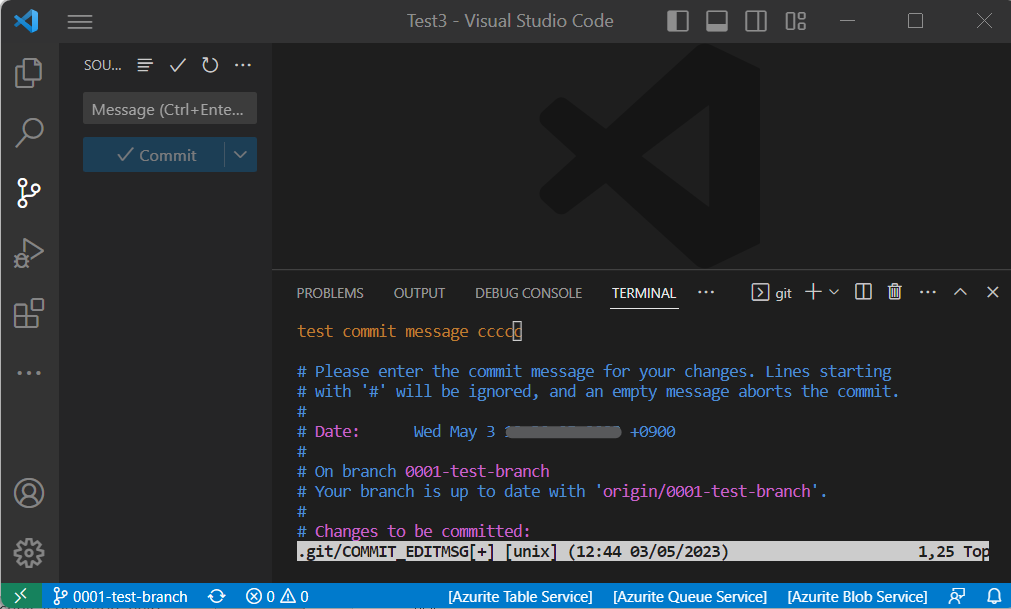Click the Commit button

(153, 155)
